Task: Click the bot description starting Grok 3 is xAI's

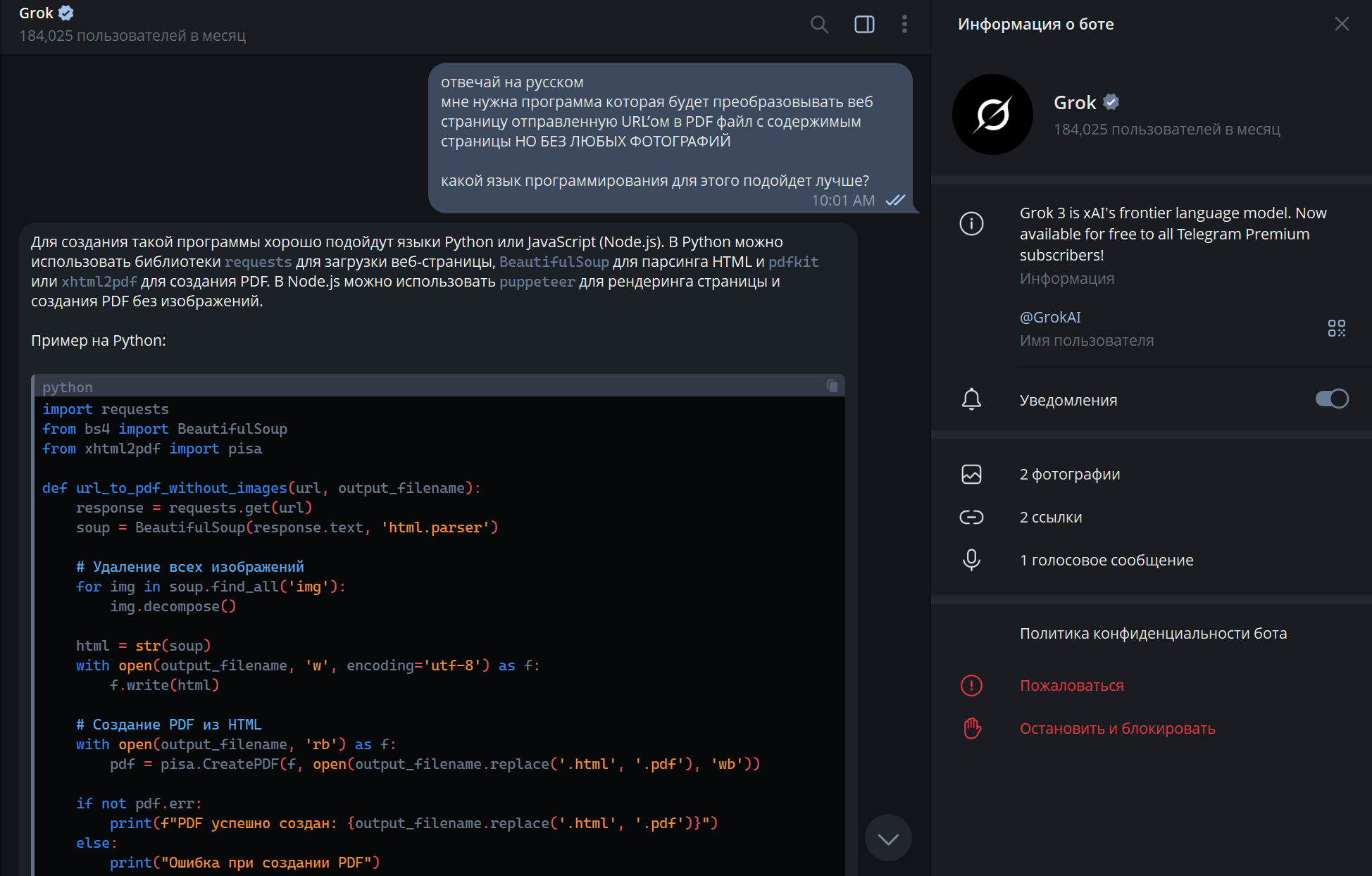Action: point(1173,234)
